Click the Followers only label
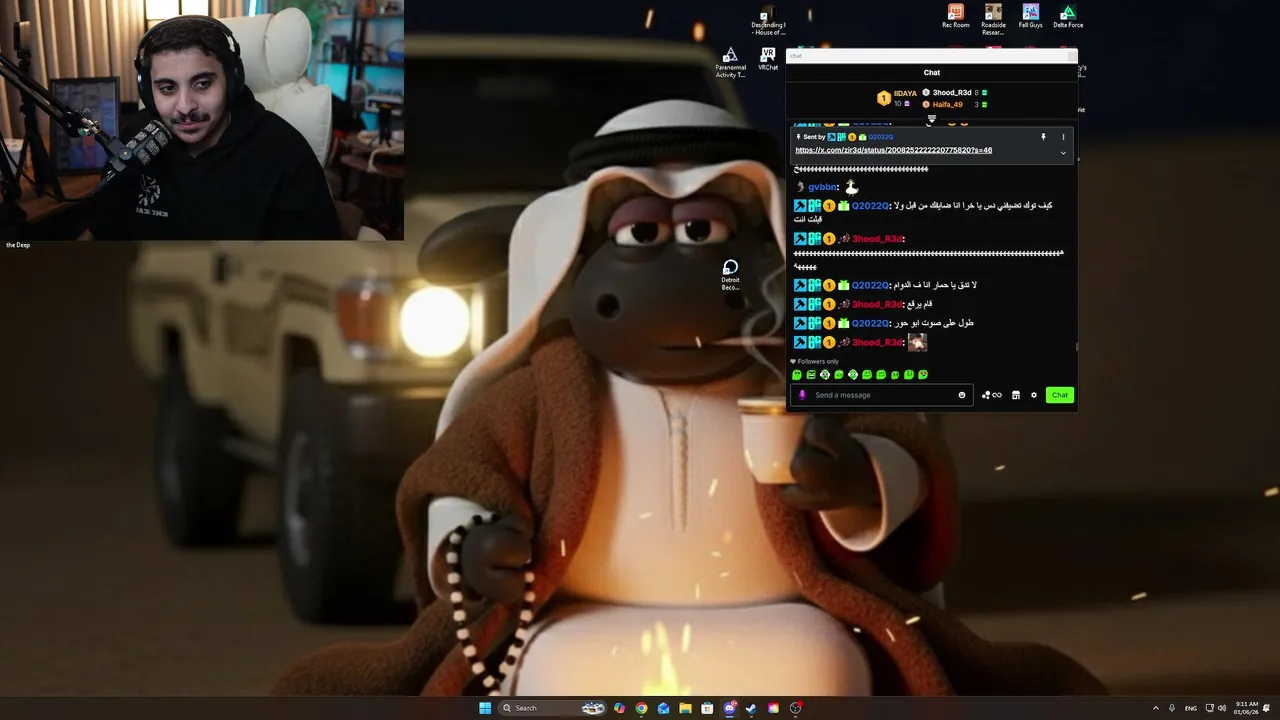1280x720 pixels. (818, 362)
